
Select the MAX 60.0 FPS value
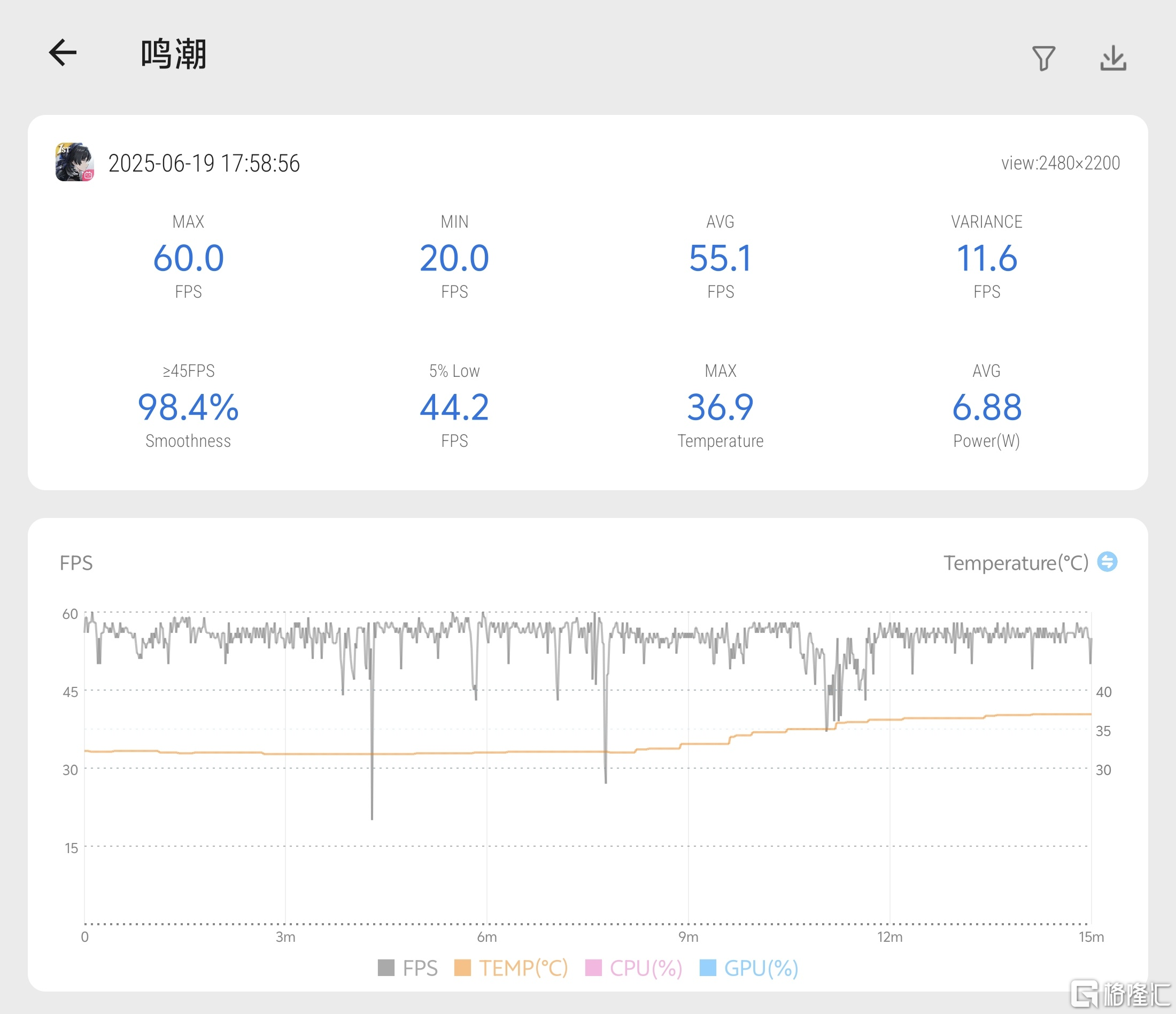[x=189, y=258]
